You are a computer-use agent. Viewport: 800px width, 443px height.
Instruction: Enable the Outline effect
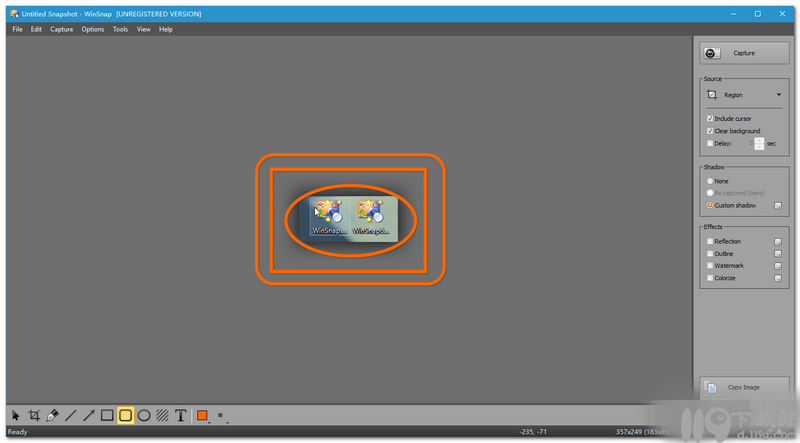(710, 254)
